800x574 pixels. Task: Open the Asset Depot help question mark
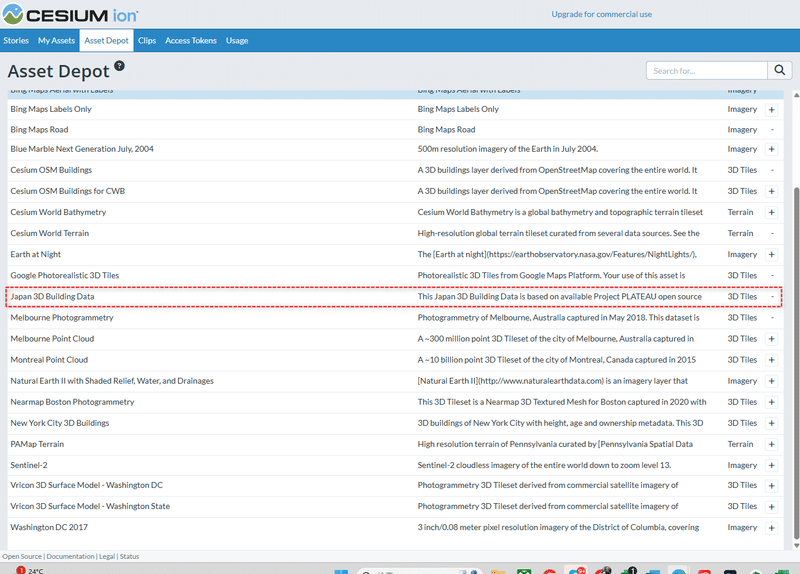[x=119, y=66]
